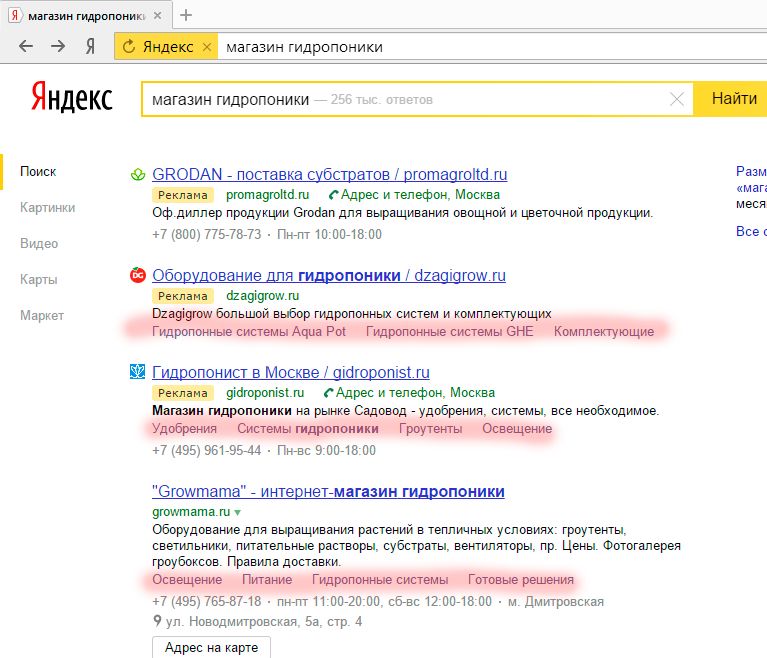The image size is (767, 658).
Task: Clear the search query with the X icon
Action: [677, 99]
